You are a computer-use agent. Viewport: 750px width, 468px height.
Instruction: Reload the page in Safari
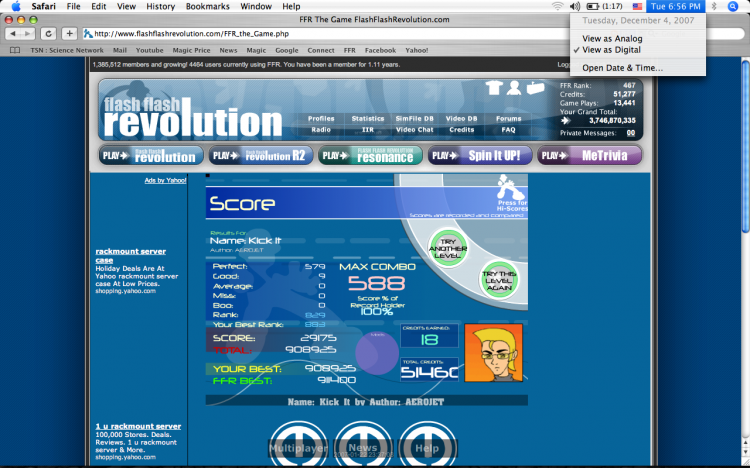(48, 33)
